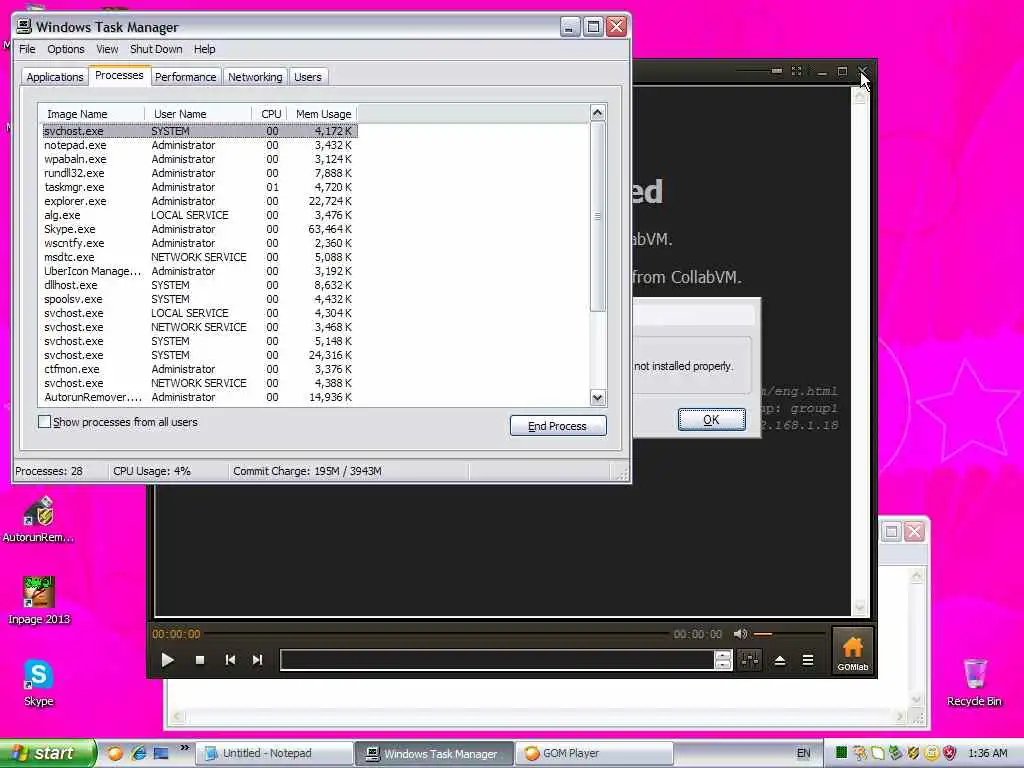Click OK in the error dialog

click(x=711, y=420)
